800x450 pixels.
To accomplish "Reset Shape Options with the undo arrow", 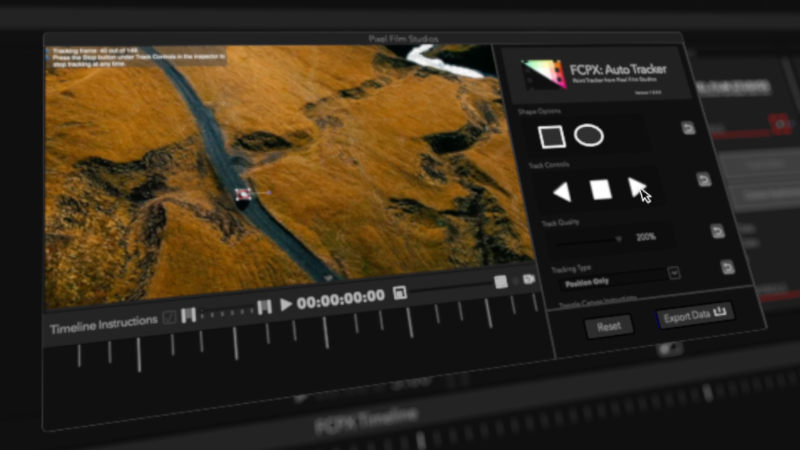I will 688,128.
